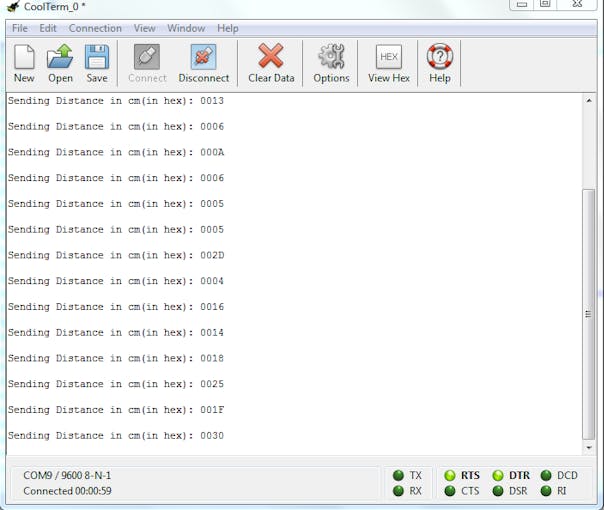Click the line ending with 0004
Viewport: 604px width, 510px height.
click(x=116, y=281)
